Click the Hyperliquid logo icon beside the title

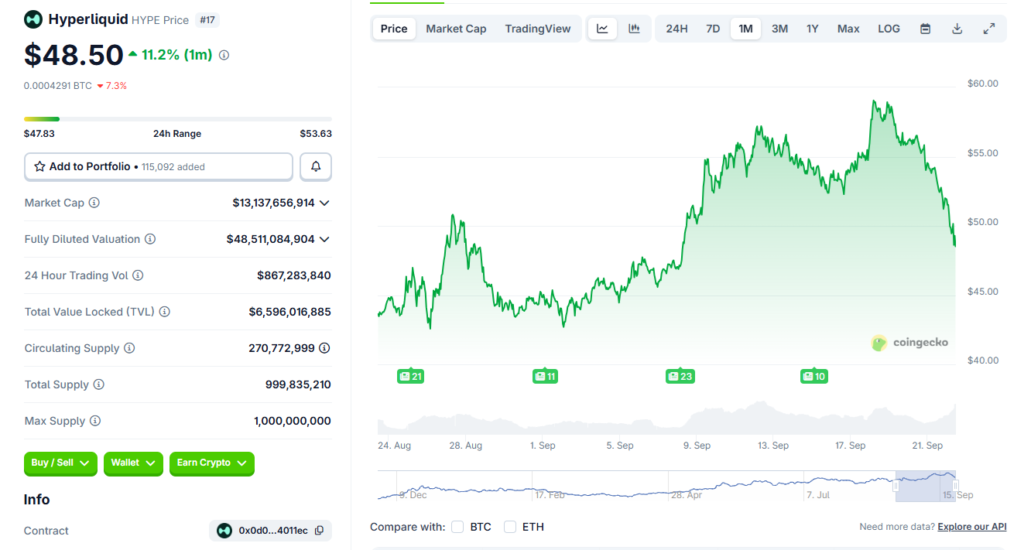[x=33, y=20]
